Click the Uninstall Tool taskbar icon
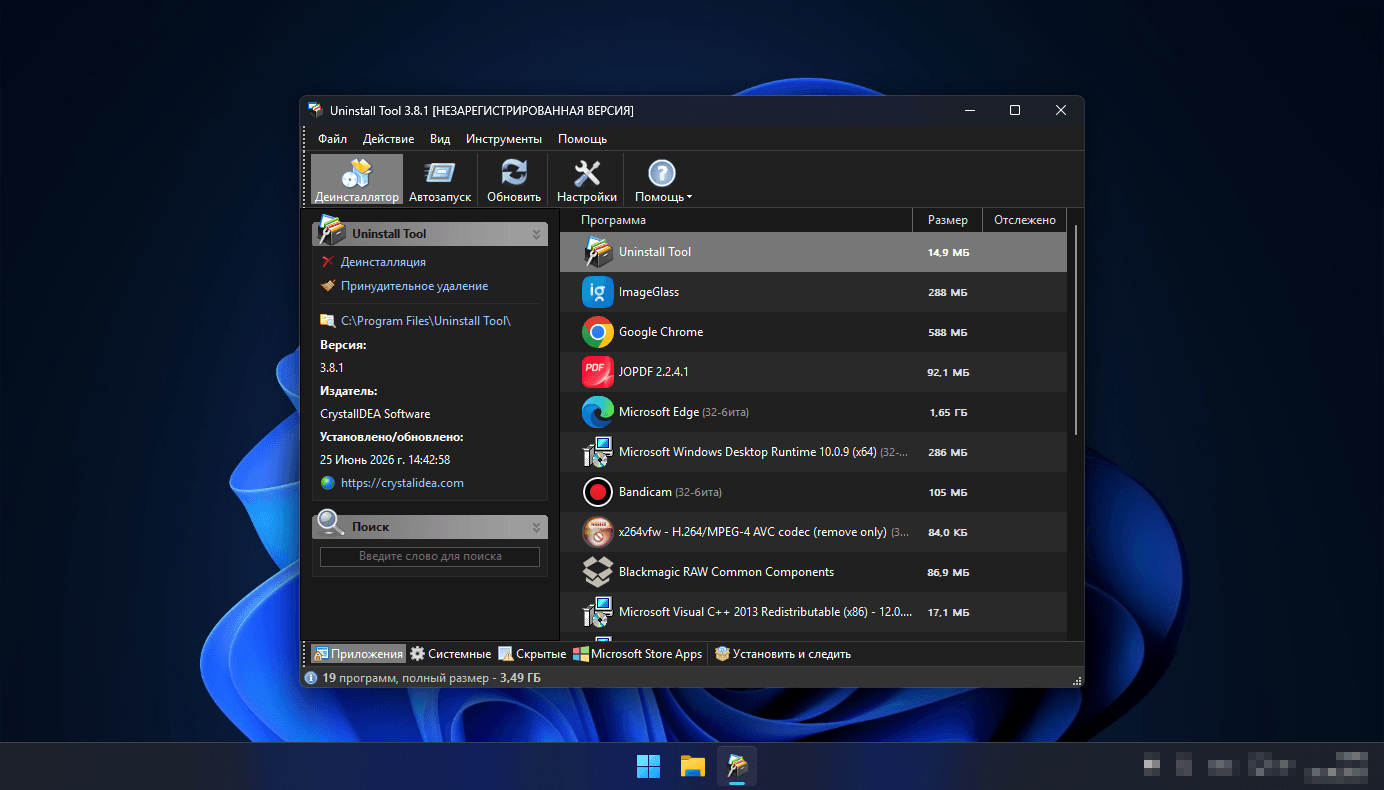This screenshot has width=1384, height=790. (x=737, y=766)
